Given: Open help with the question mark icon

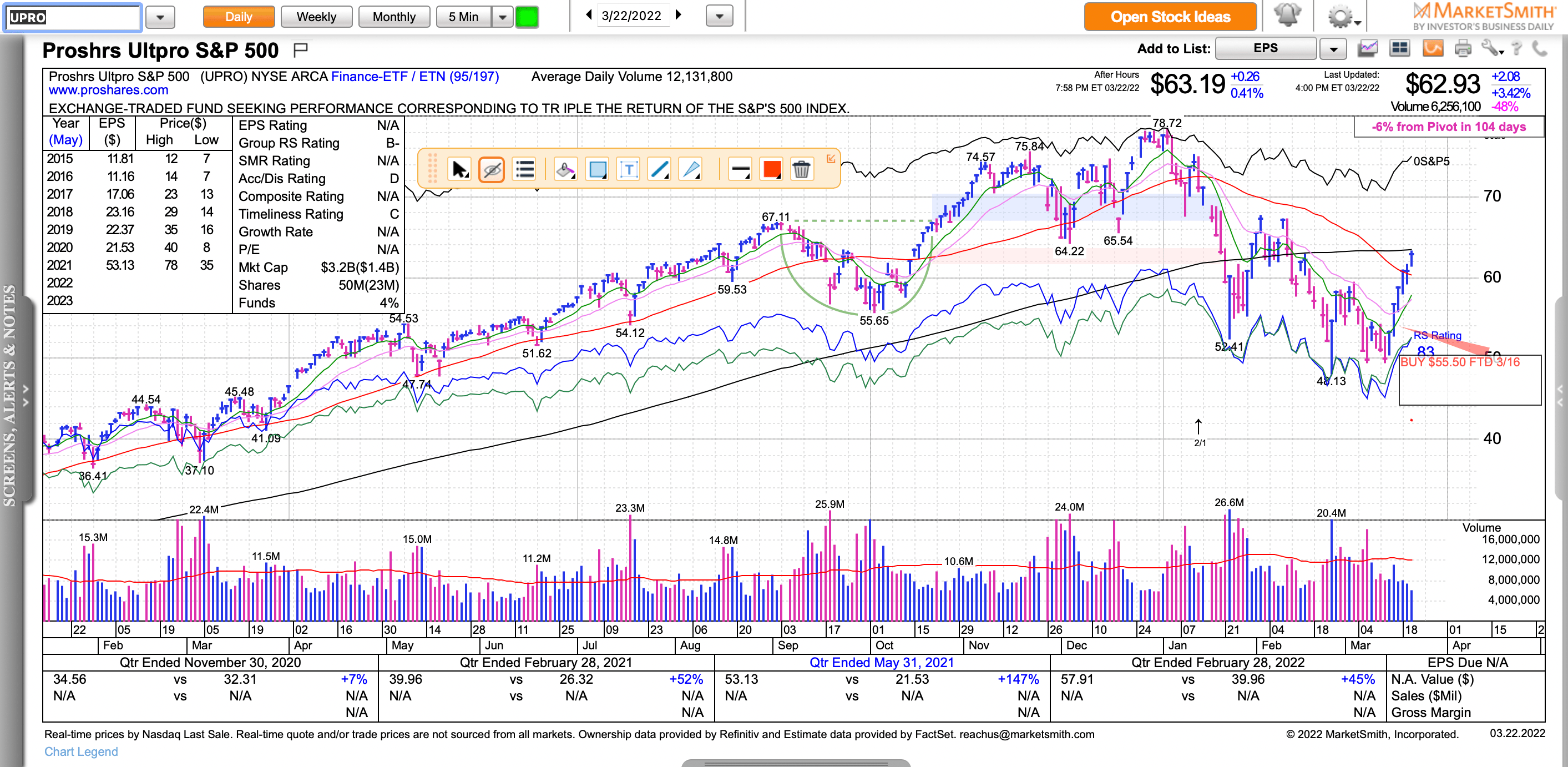Looking at the screenshot, I should (x=1516, y=48).
